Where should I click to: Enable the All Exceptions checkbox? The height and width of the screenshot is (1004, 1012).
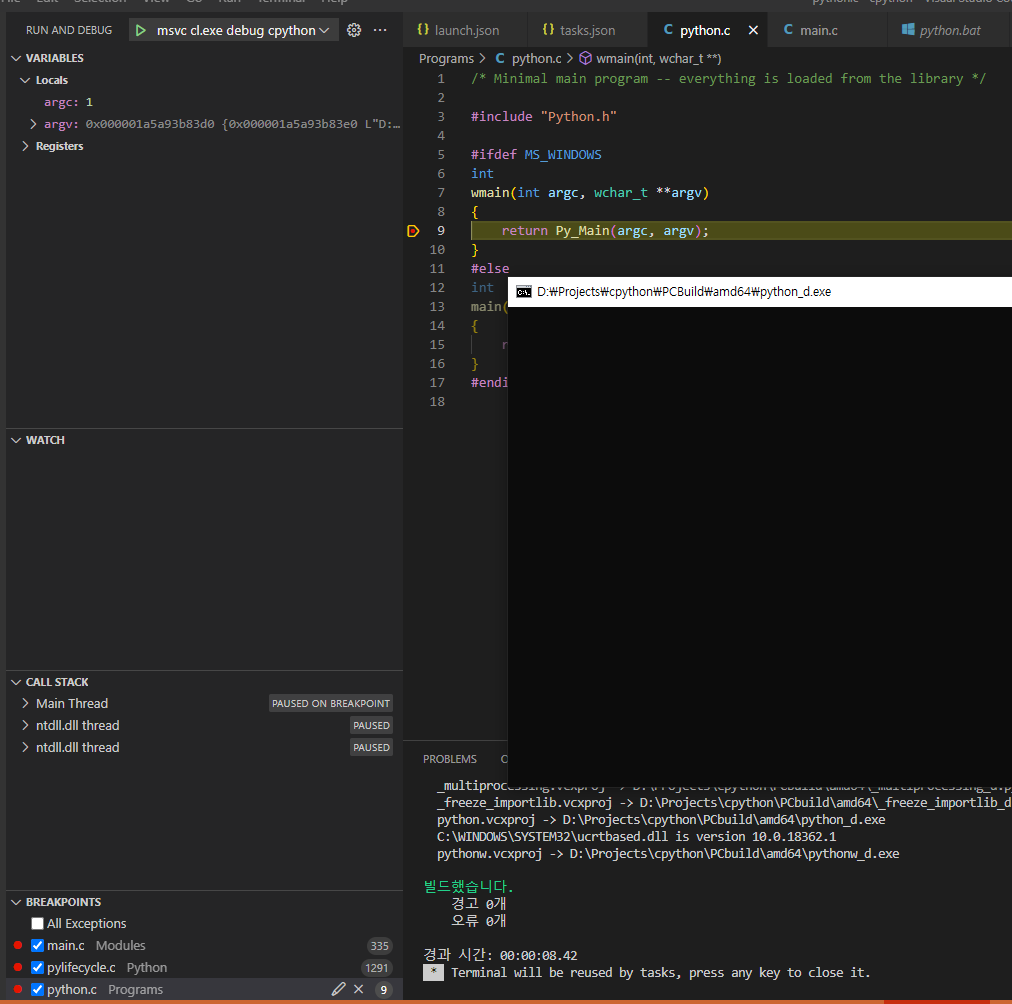point(37,923)
